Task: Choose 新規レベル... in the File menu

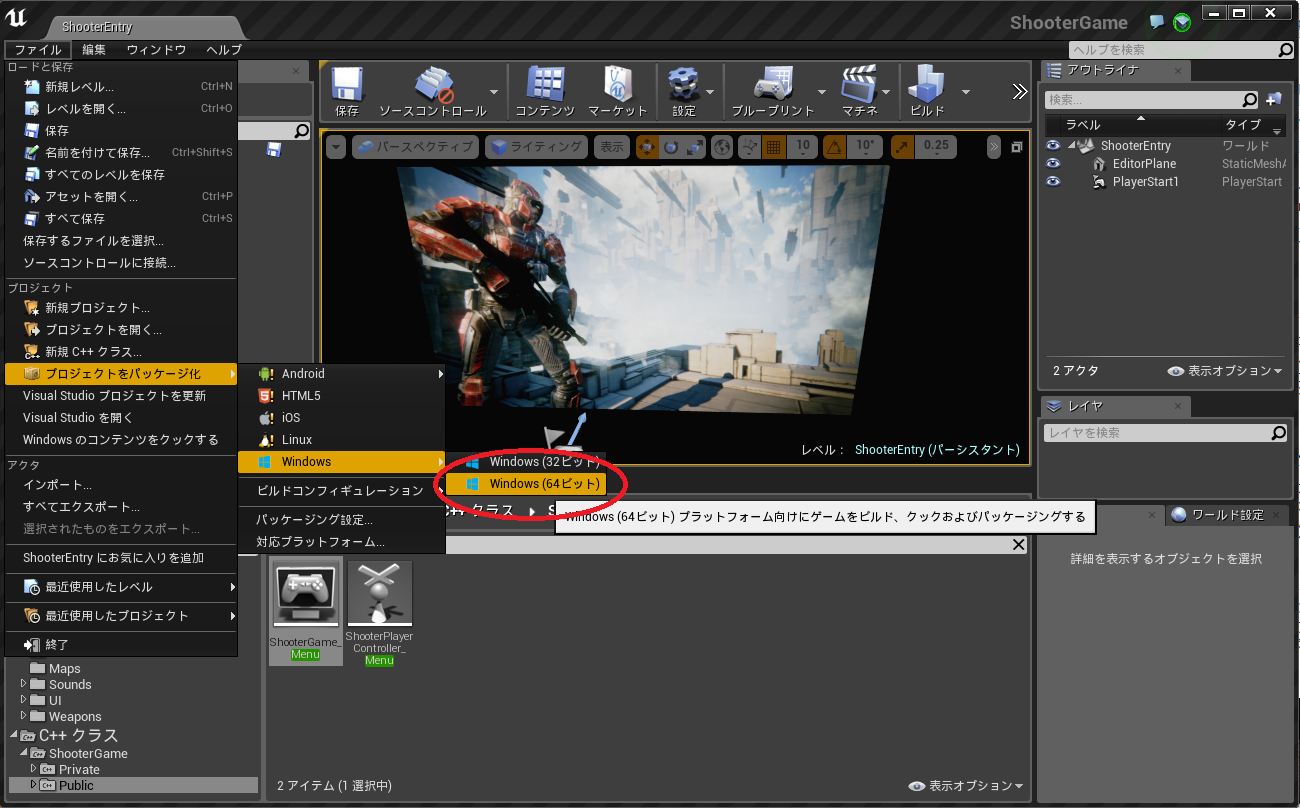Action: tap(121, 87)
